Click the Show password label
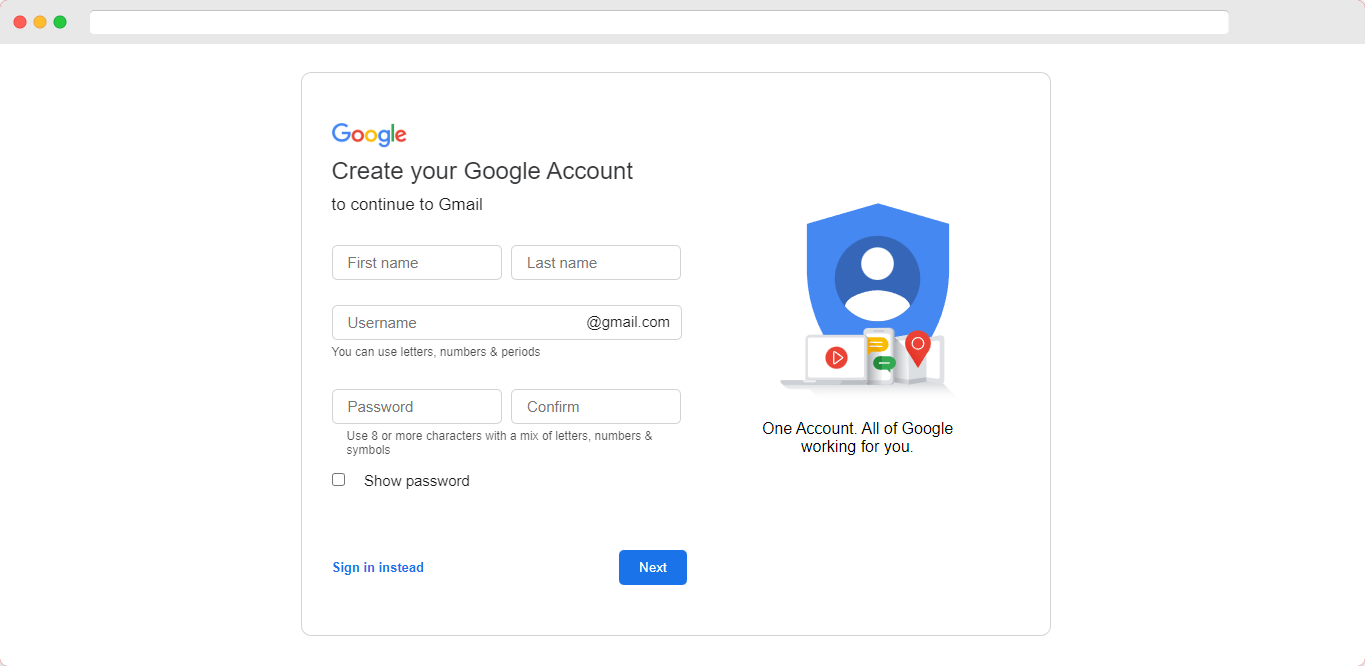 point(417,481)
